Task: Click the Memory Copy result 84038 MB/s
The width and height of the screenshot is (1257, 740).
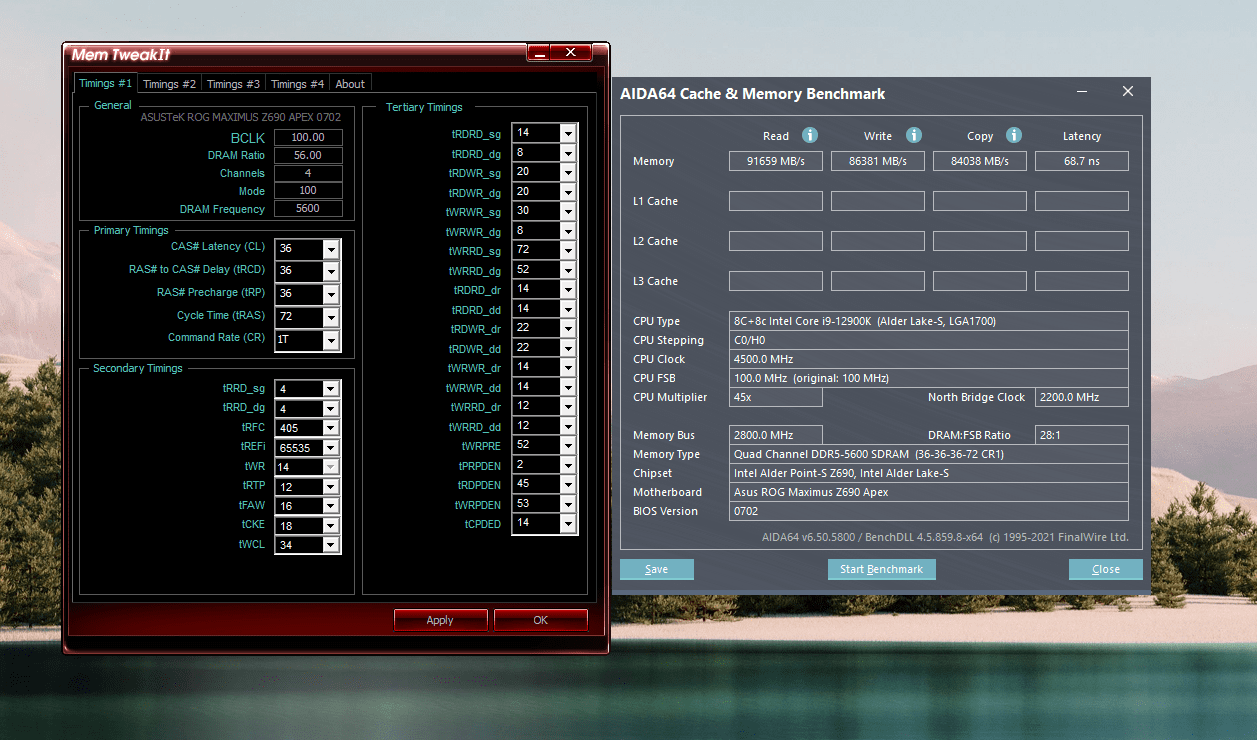Action: (980, 161)
